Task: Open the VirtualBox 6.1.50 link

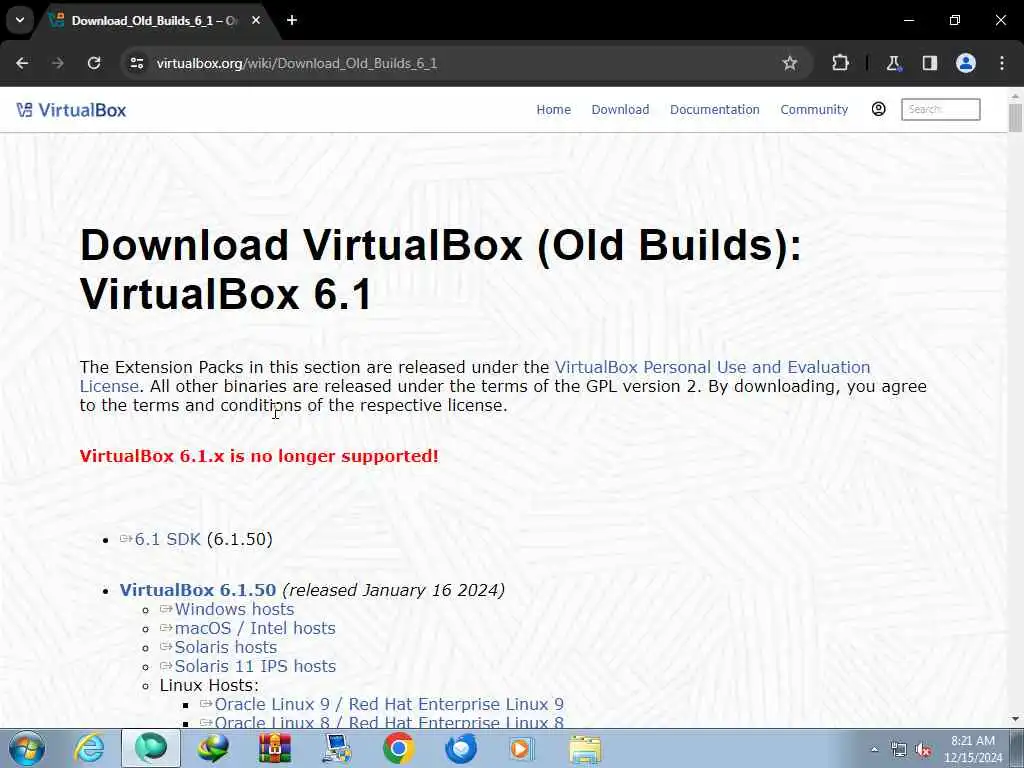Action: coord(198,590)
